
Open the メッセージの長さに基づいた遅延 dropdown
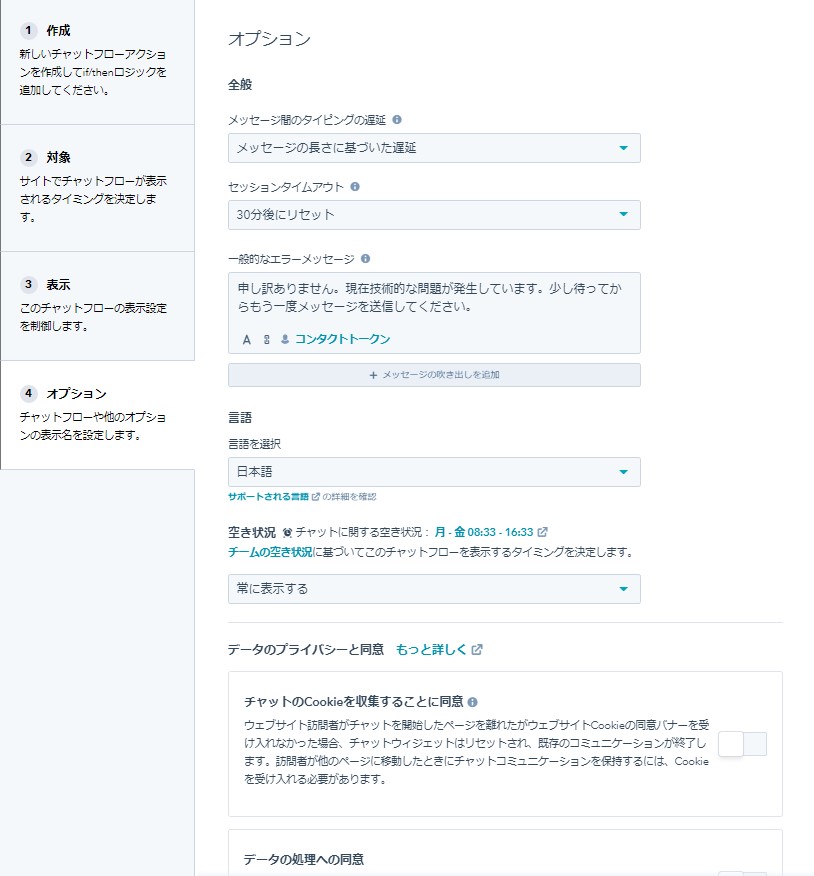[434, 148]
